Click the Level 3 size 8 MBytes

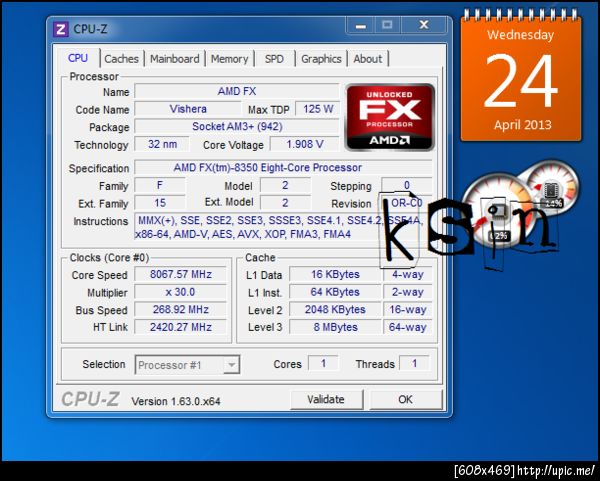click(x=335, y=327)
